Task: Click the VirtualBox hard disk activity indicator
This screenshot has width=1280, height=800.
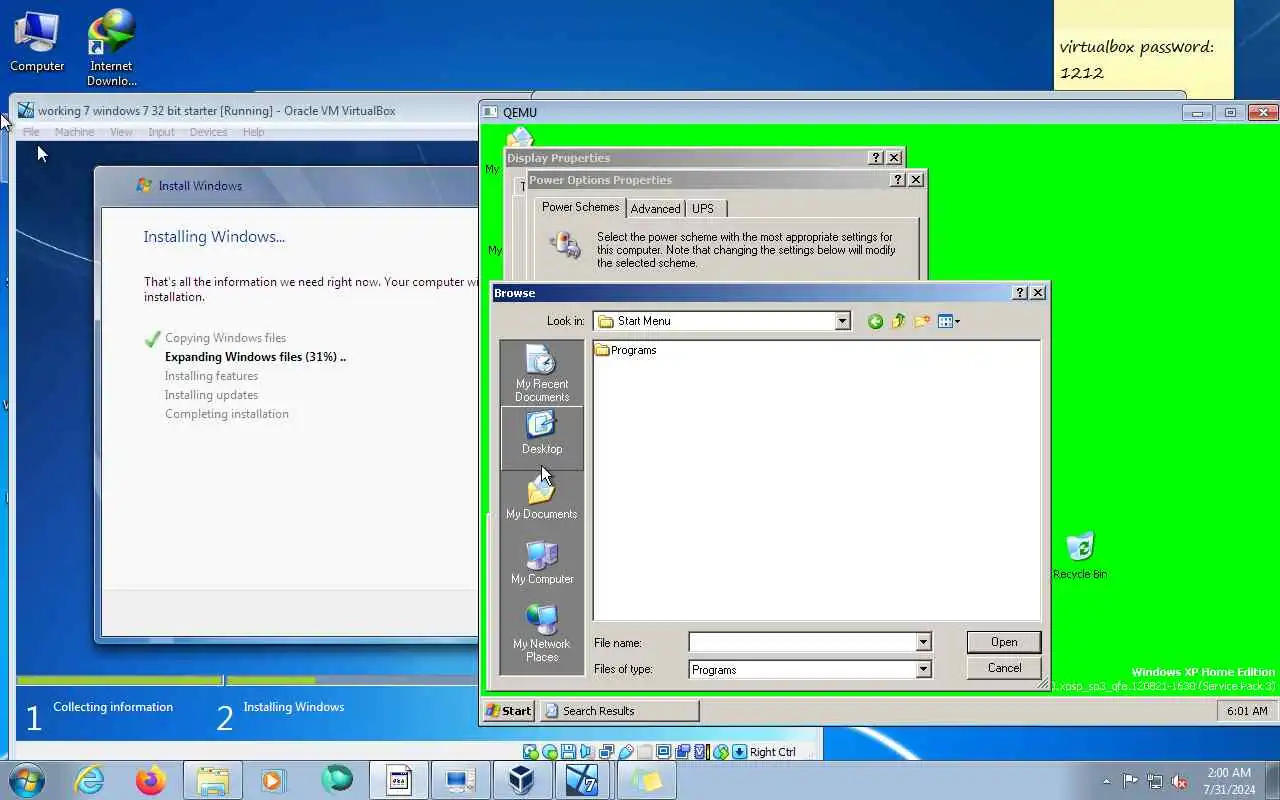Action: [531, 752]
